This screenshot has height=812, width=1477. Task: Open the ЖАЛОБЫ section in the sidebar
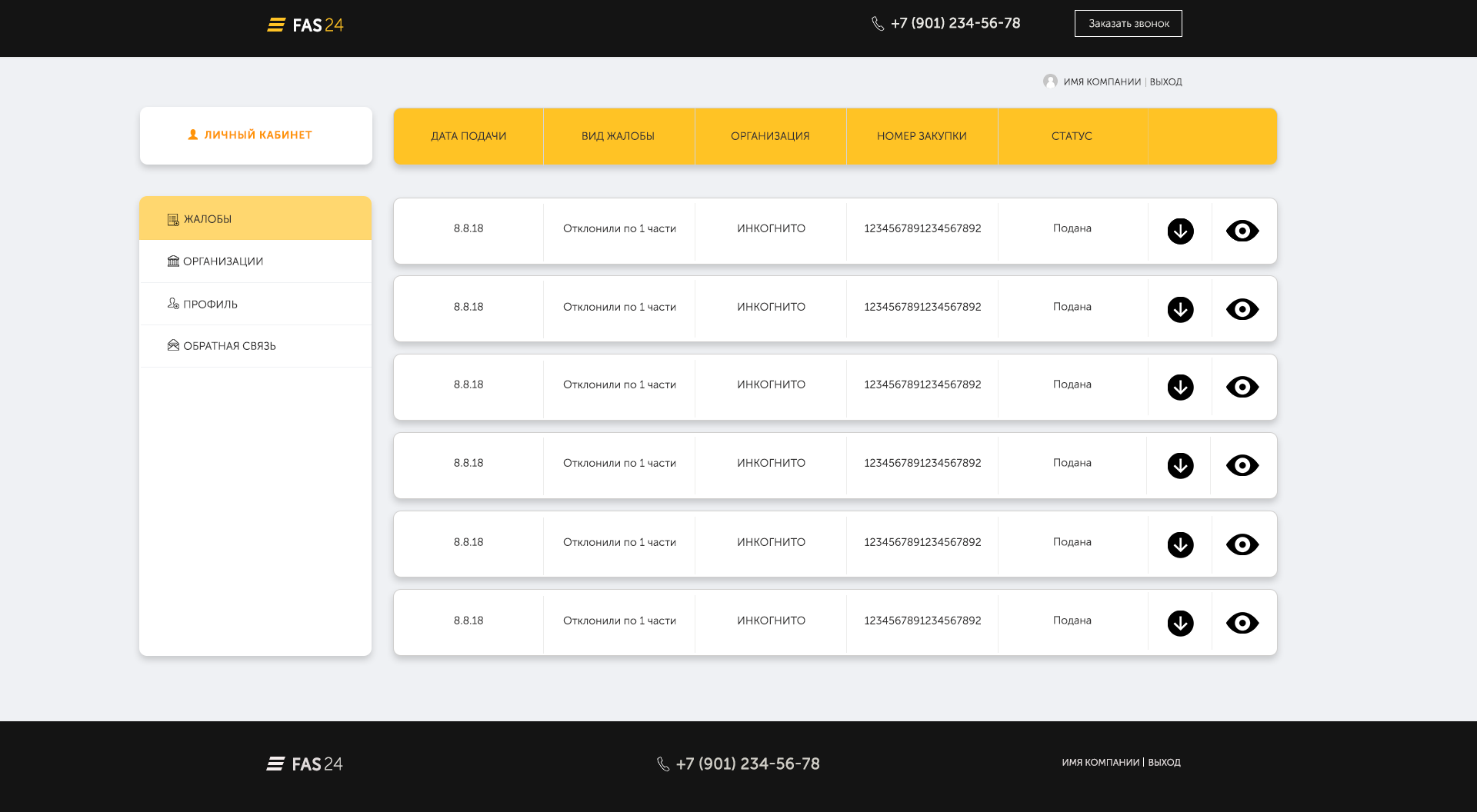click(255, 218)
